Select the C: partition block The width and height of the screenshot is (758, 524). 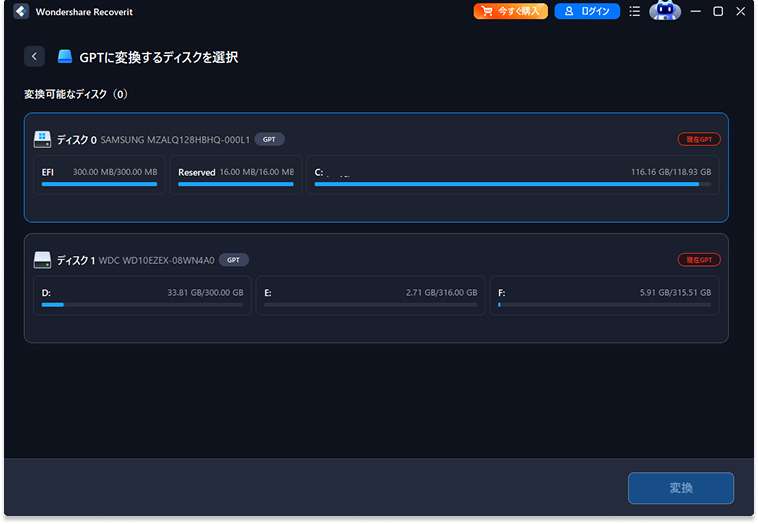(512, 176)
